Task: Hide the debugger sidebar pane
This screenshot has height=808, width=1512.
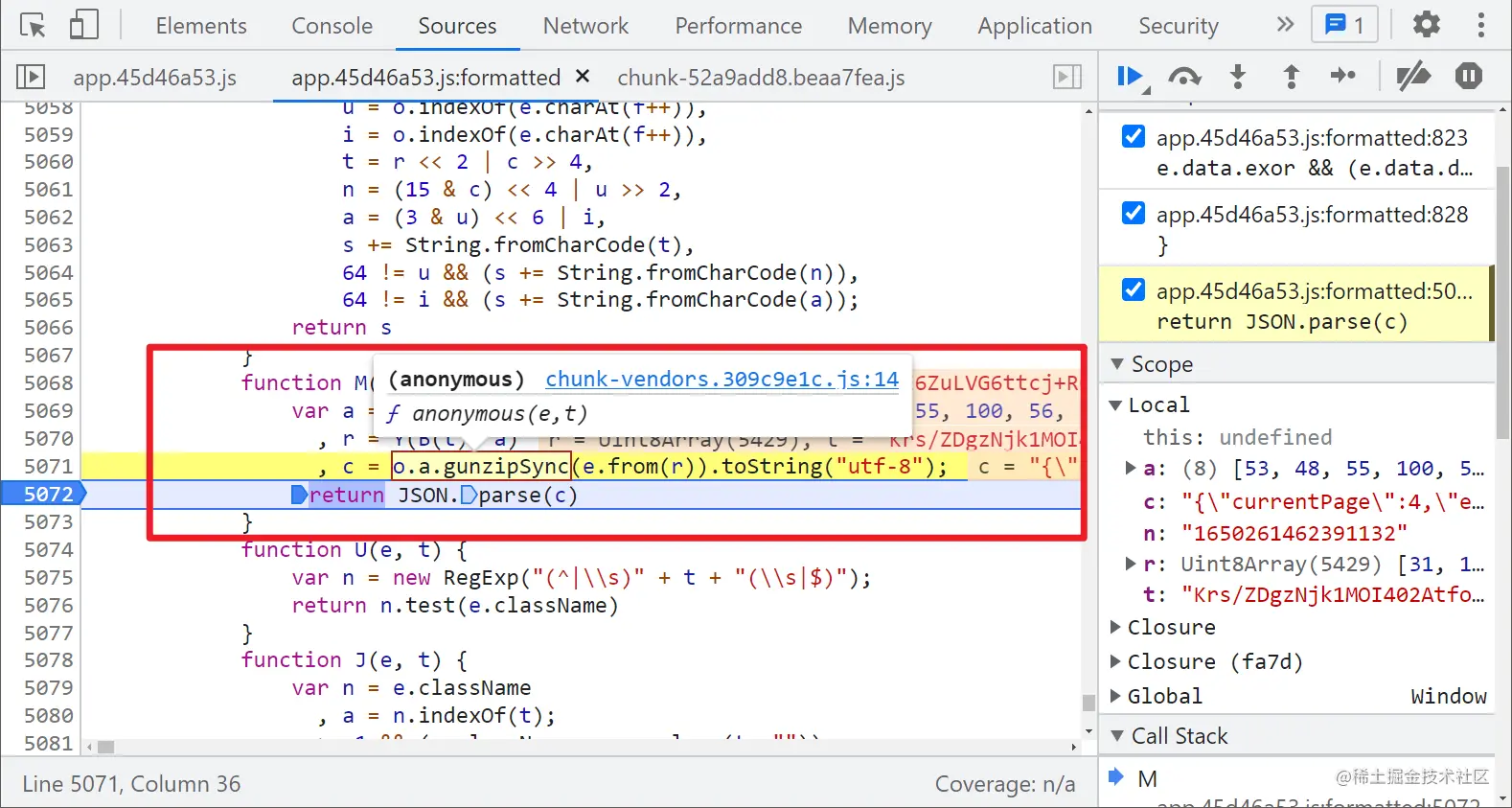Action: coord(1067,77)
